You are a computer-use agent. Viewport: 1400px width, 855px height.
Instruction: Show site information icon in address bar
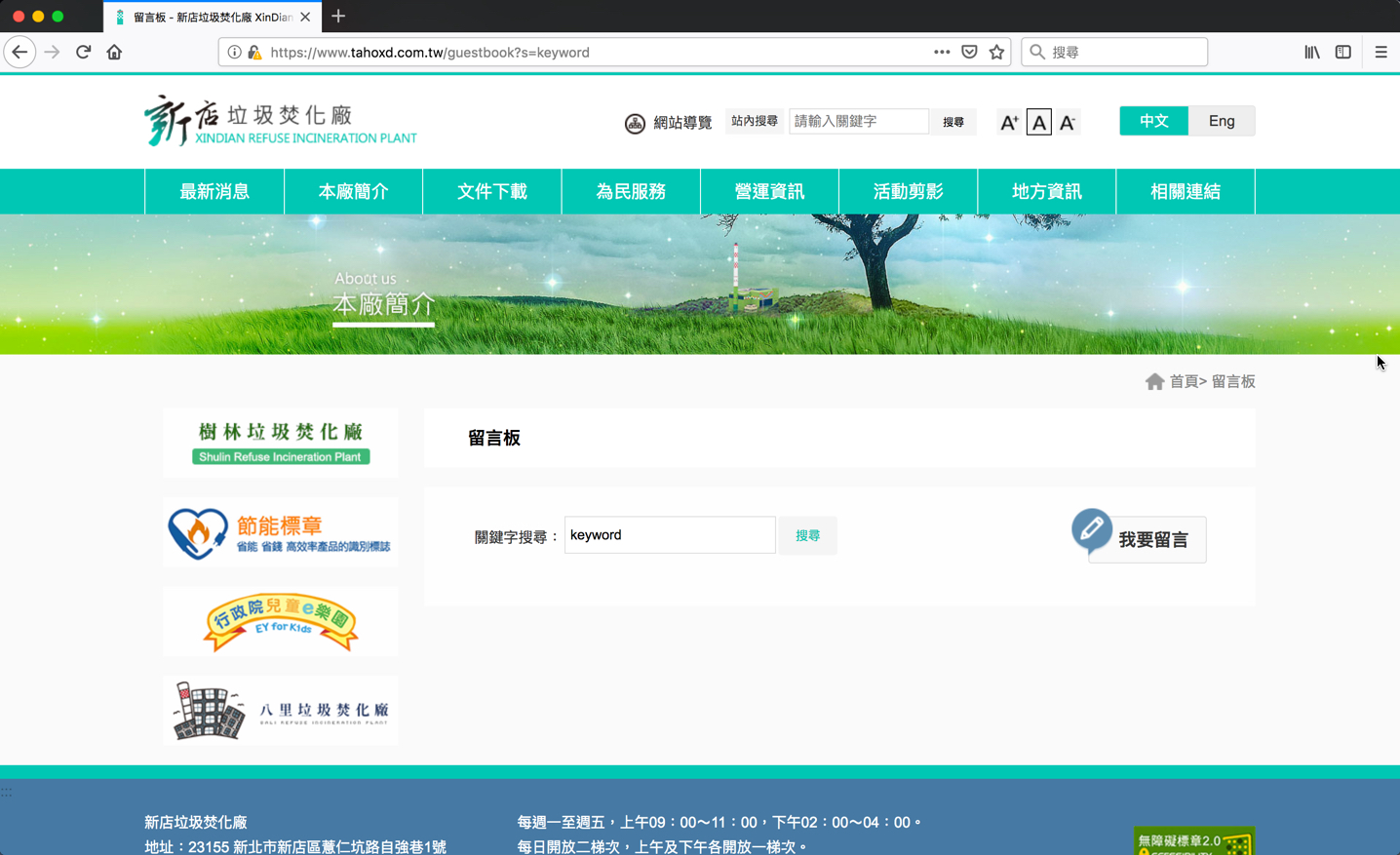(234, 53)
